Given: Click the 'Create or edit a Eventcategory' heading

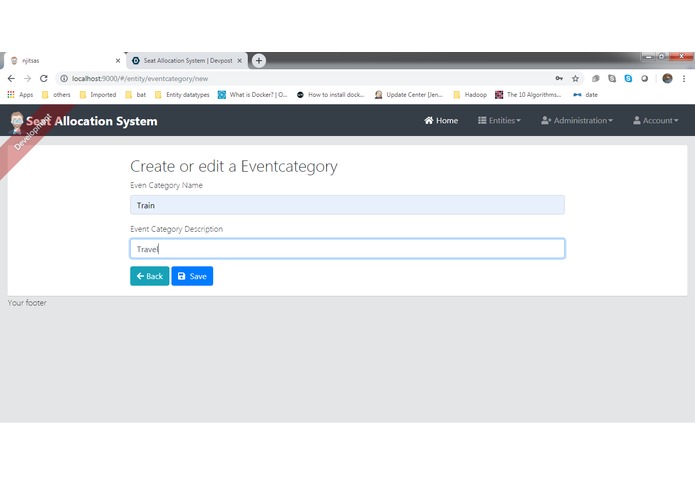Looking at the screenshot, I should [x=234, y=167].
